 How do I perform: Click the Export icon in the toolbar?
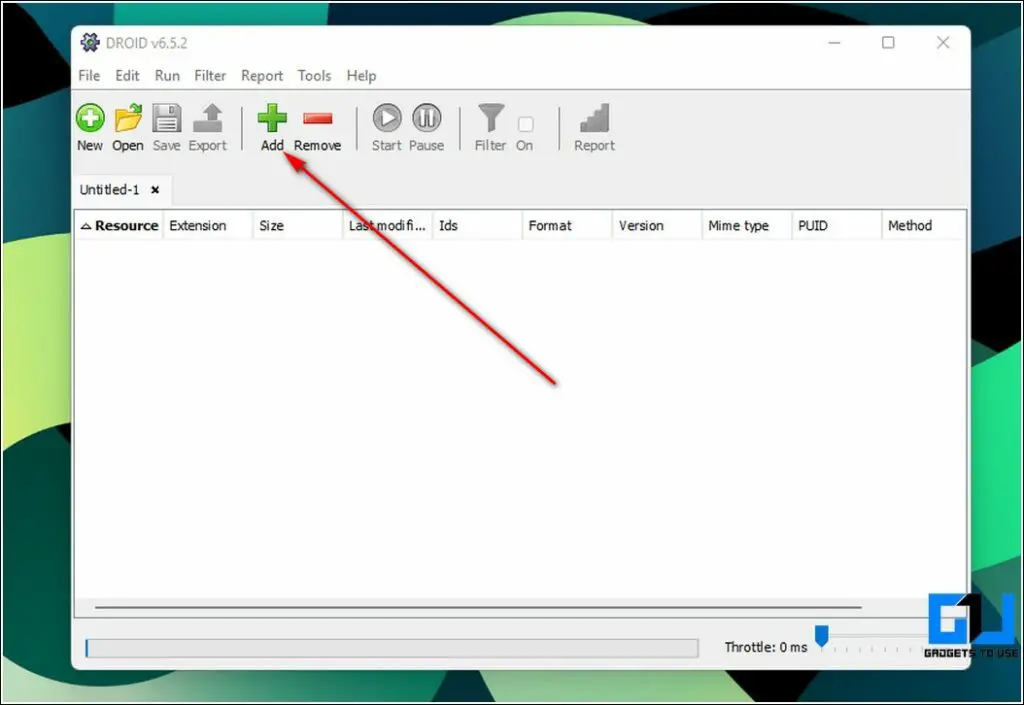tap(208, 118)
